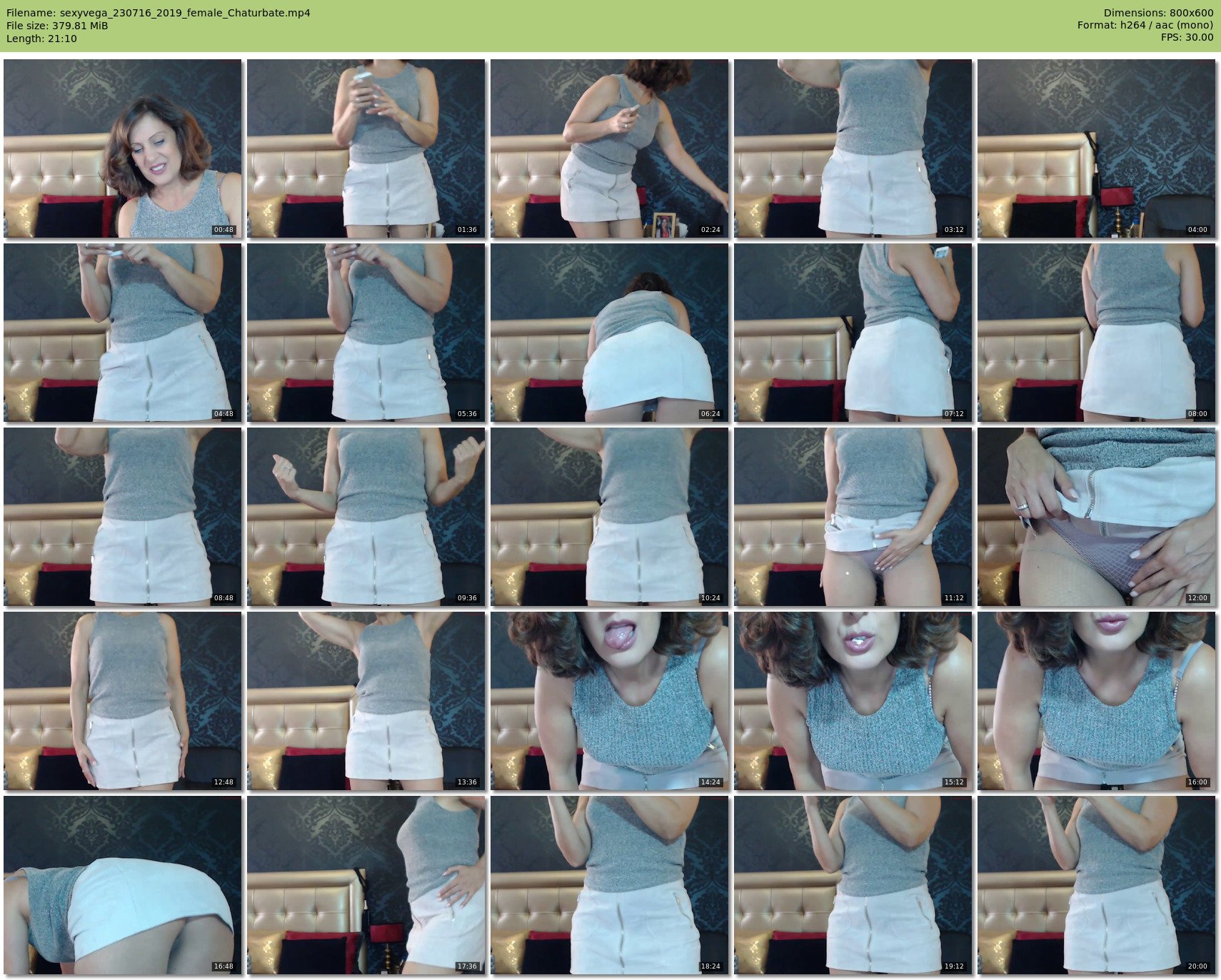Click the frame stamped 16:00
1221x980 pixels.
1097,701
